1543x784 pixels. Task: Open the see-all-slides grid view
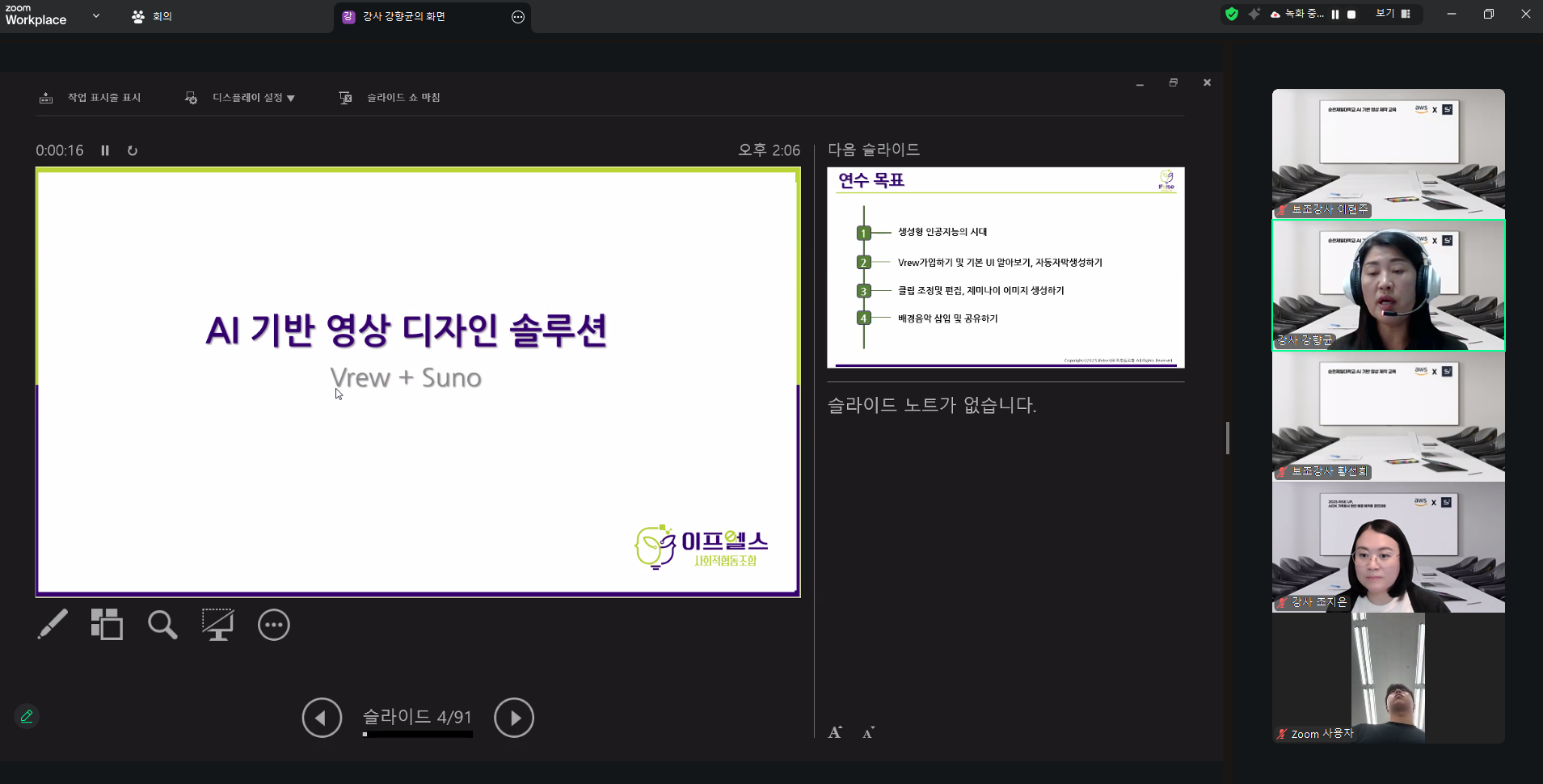(107, 624)
